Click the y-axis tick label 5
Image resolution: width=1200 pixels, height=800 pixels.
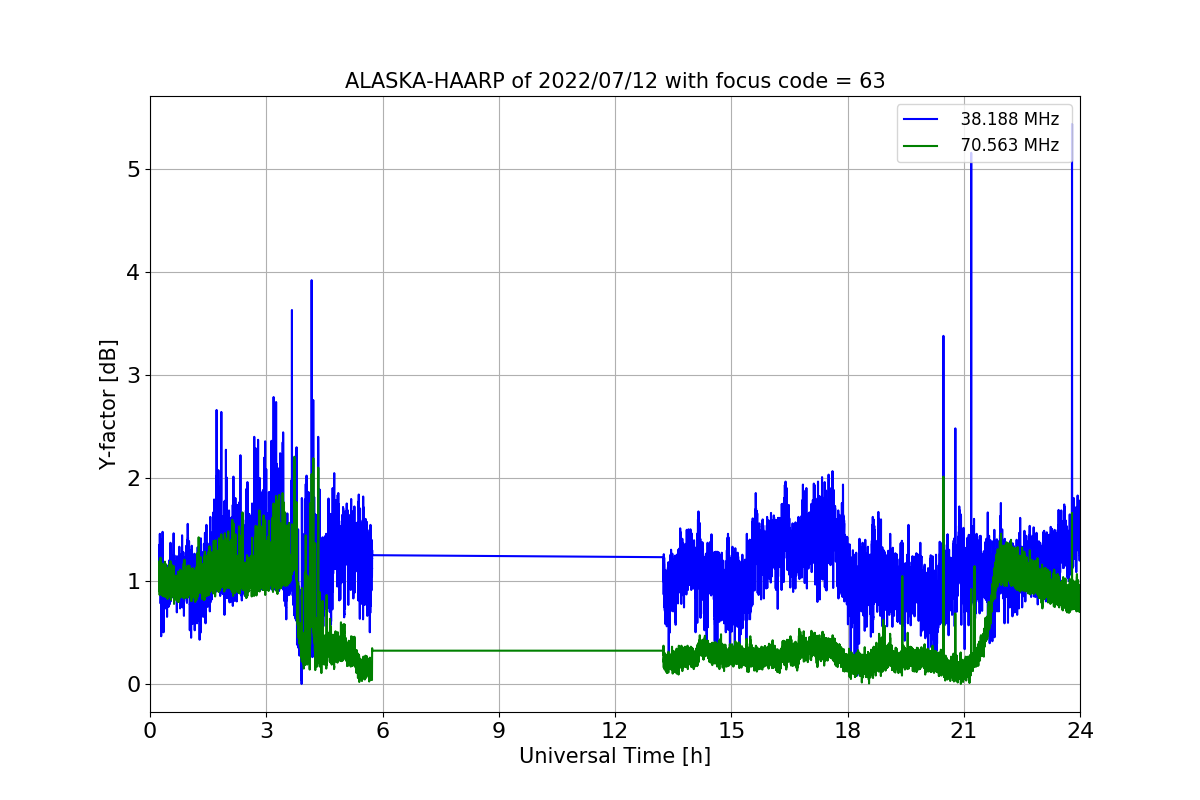[133, 169]
